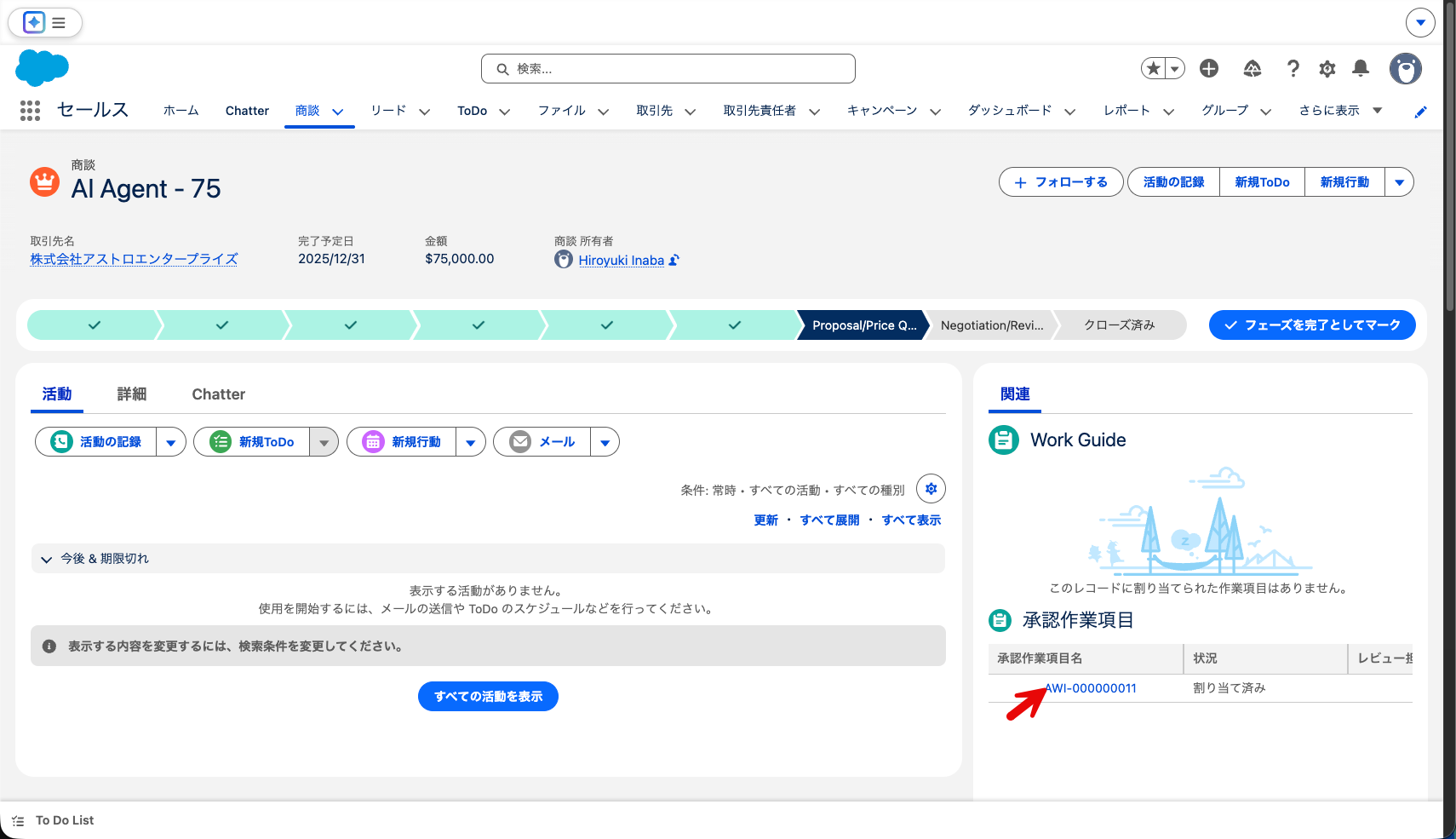Open the Help question mark icon

(1293, 68)
